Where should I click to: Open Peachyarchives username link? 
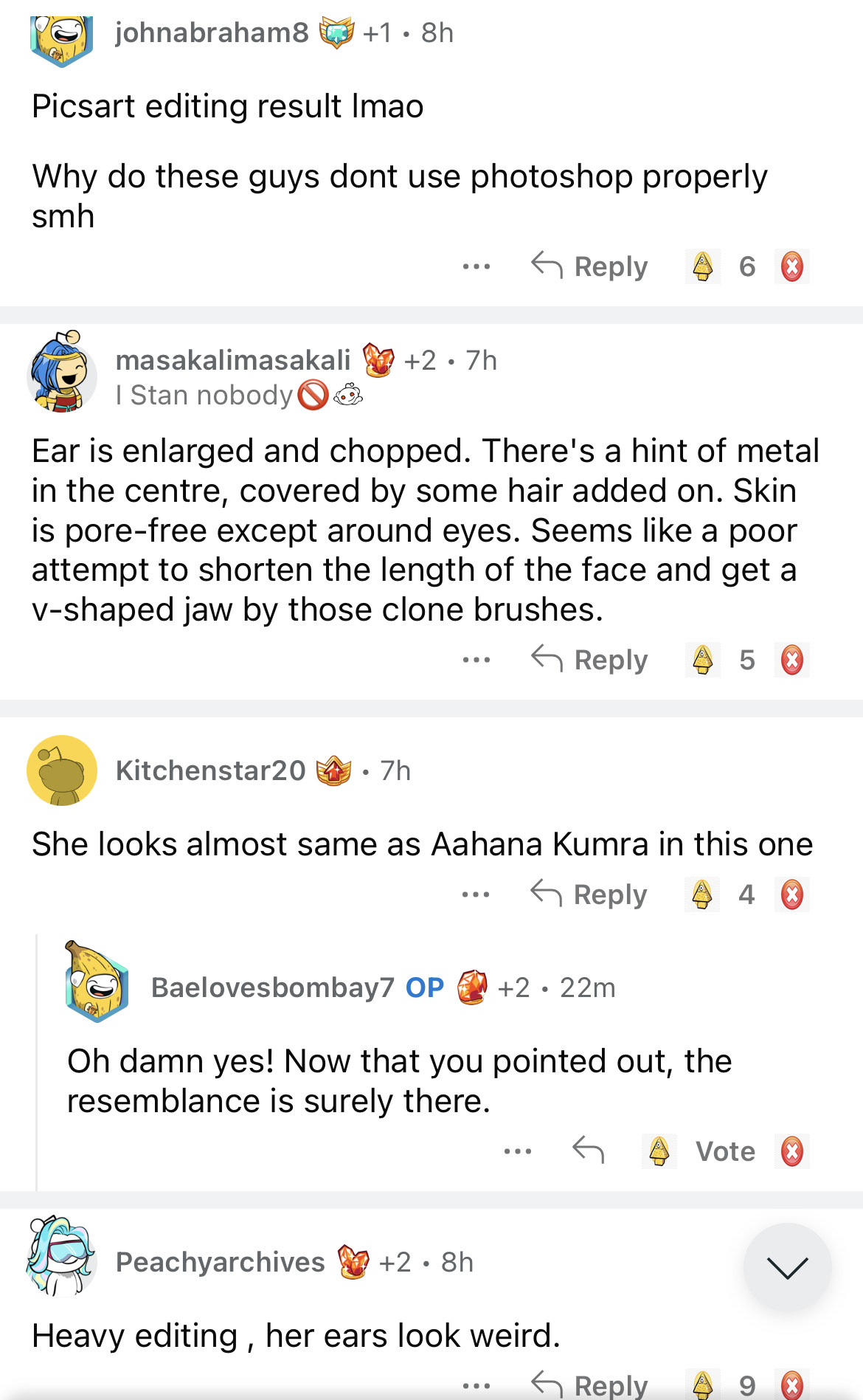pos(221,1262)
